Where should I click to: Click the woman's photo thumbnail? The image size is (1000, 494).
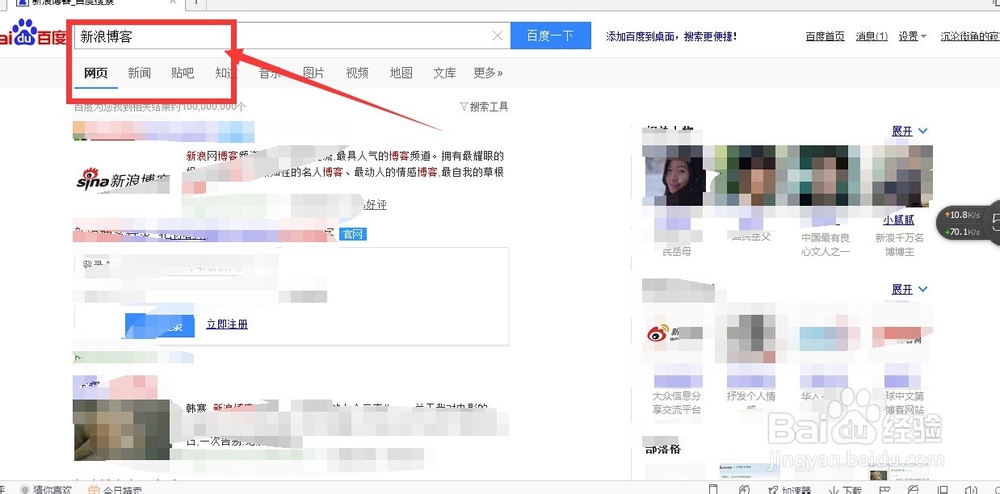point(673,175)
